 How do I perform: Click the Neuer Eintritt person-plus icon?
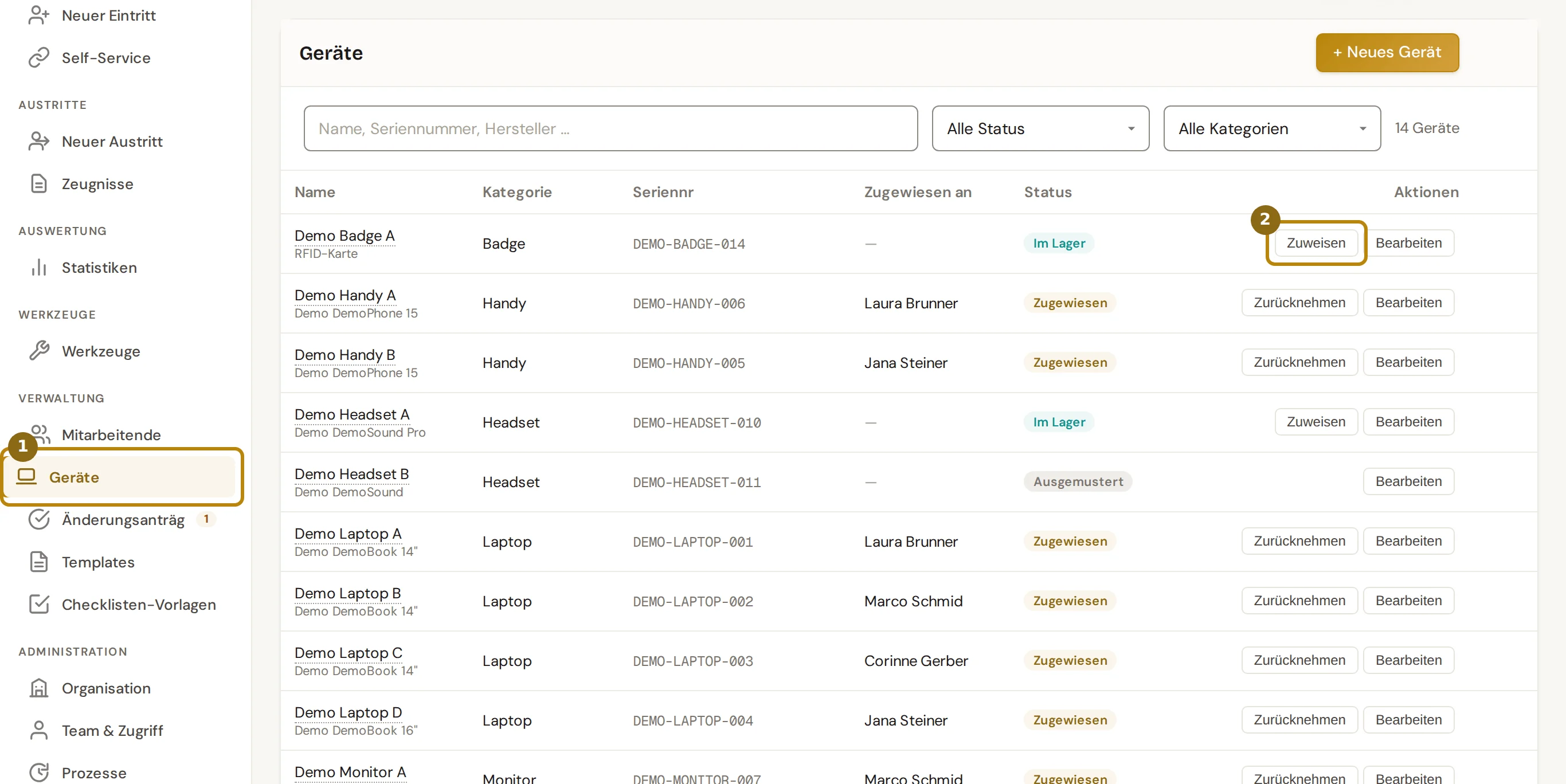[39, 15]
